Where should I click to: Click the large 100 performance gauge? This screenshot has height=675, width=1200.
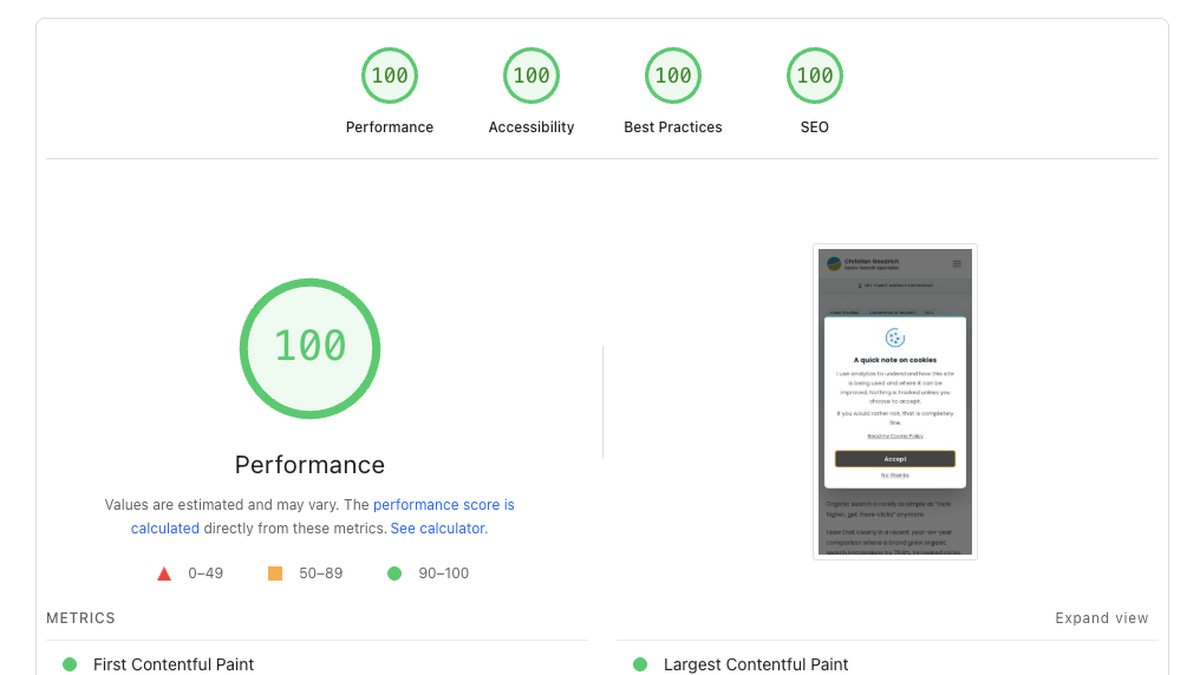[310, 348]
